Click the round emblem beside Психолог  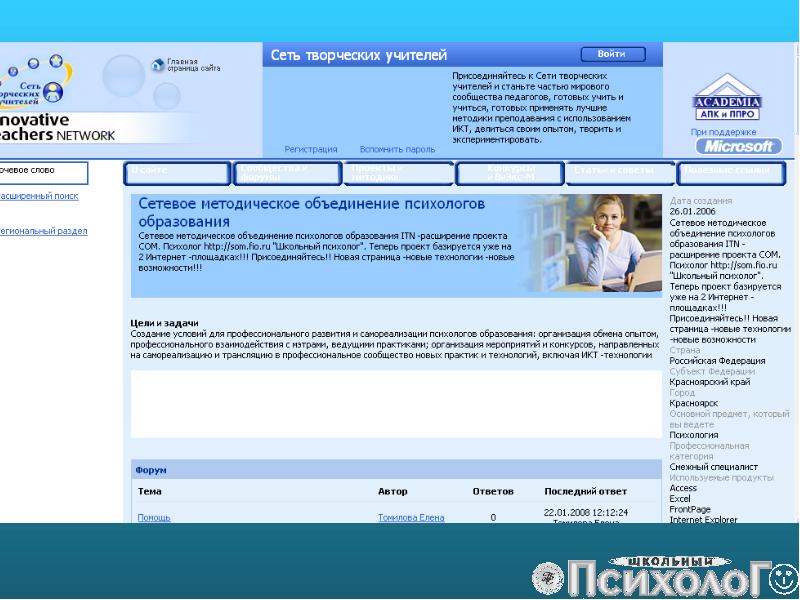tap(546, 577)
